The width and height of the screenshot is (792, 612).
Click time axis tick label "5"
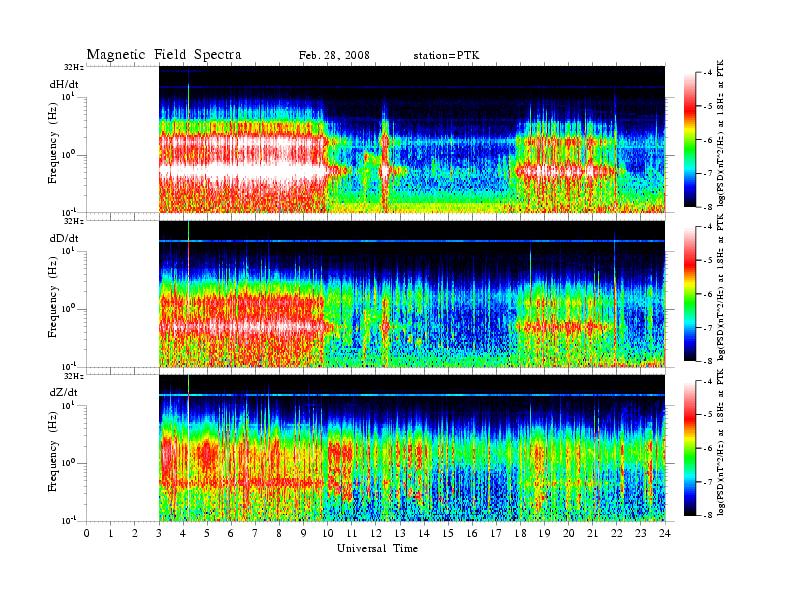(207, 533)
